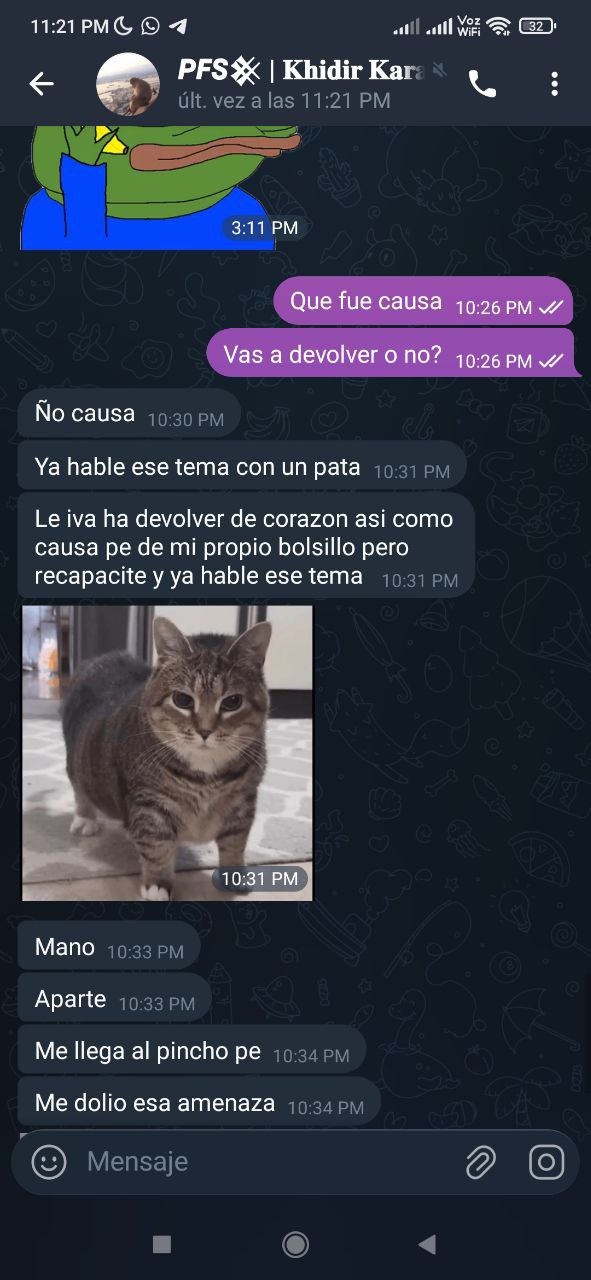The image size is (591, 1280).
Task: Start a voice call with phone icon
Action: click(482, 85)
